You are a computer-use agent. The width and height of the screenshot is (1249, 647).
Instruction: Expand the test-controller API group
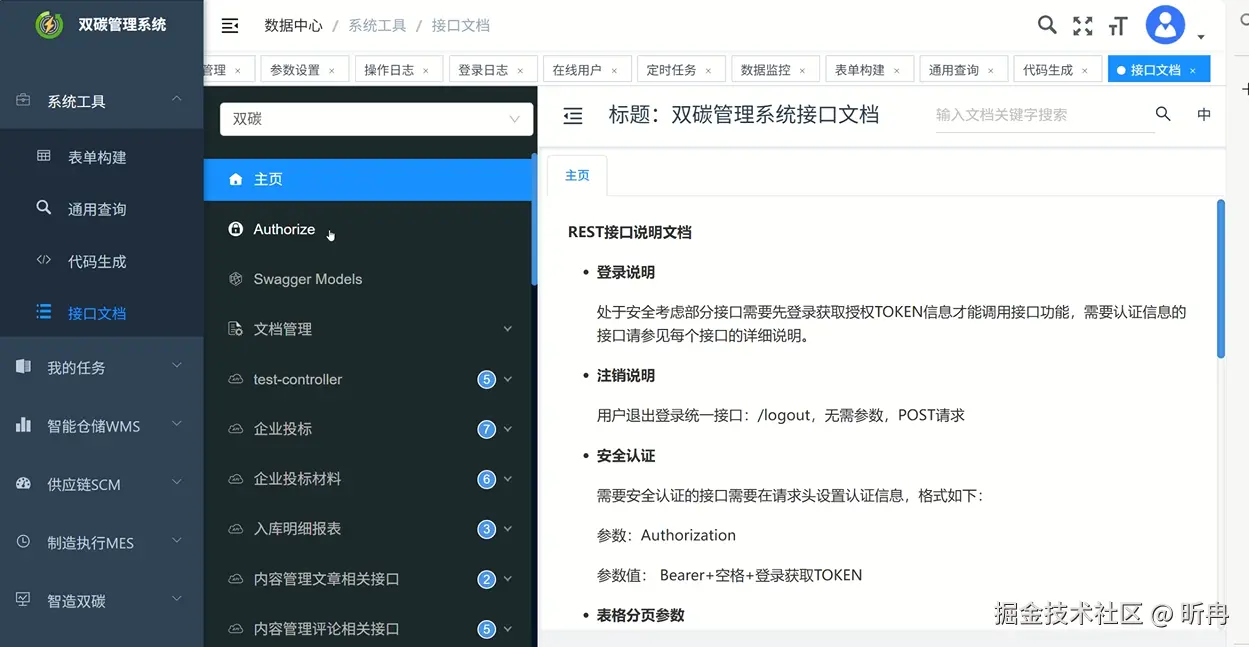coord(368,379)
